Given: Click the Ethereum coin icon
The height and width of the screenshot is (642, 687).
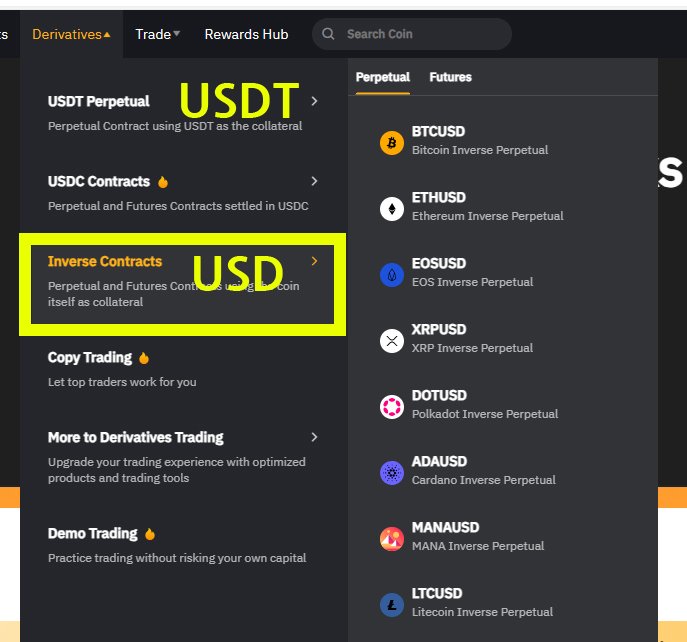Looking at the screenshot, I should [392, 209].
